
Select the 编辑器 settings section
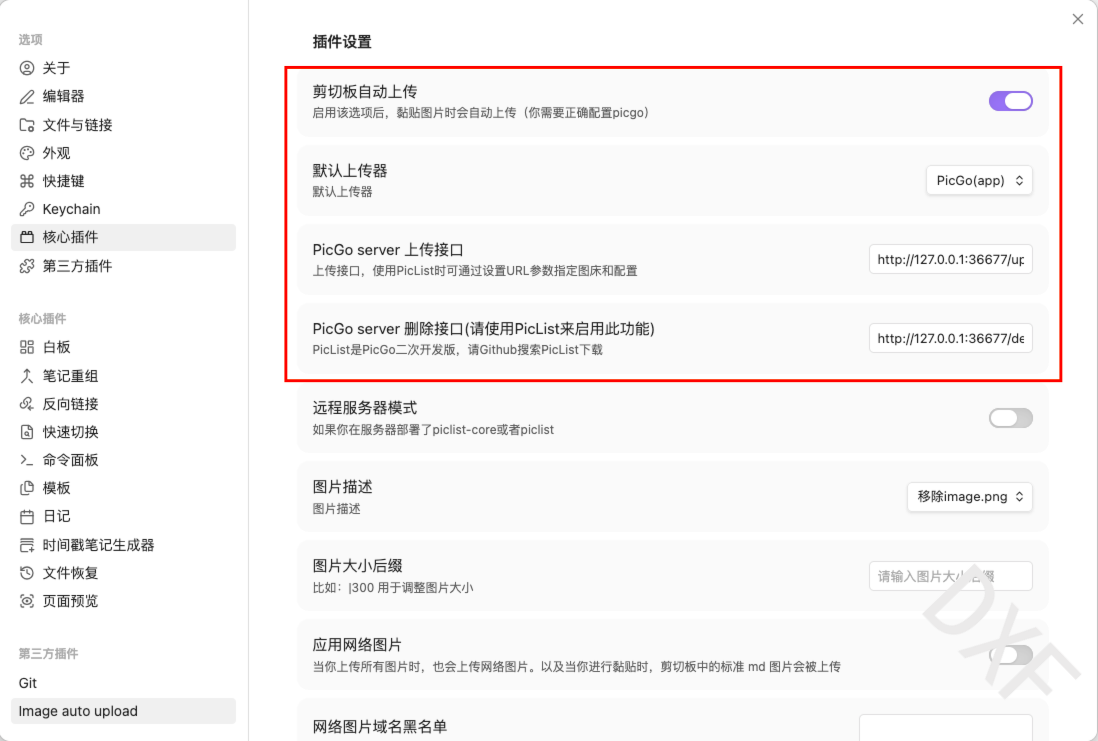[57, 96]
